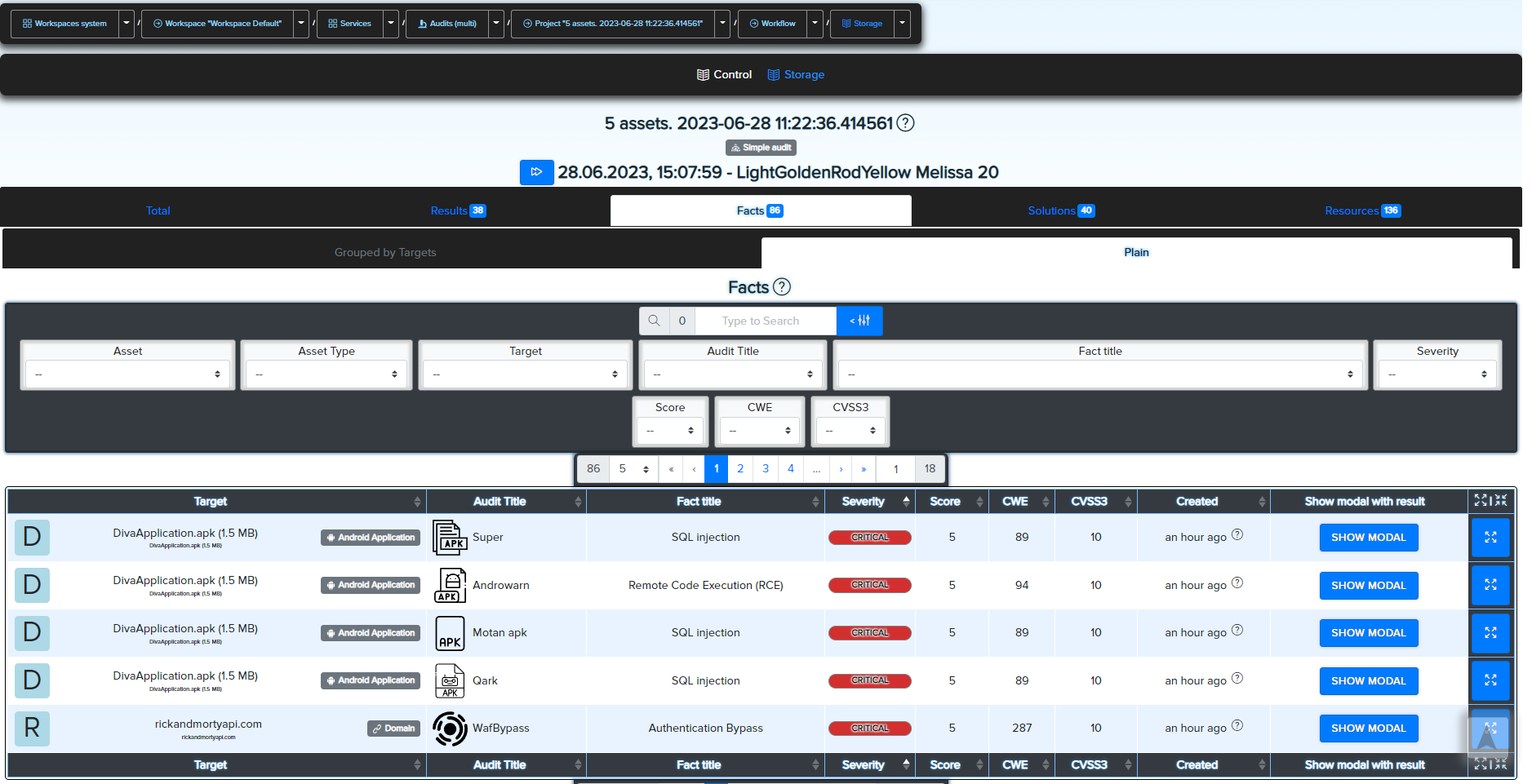Click the Simple audit badge

(x=761, y=148)
